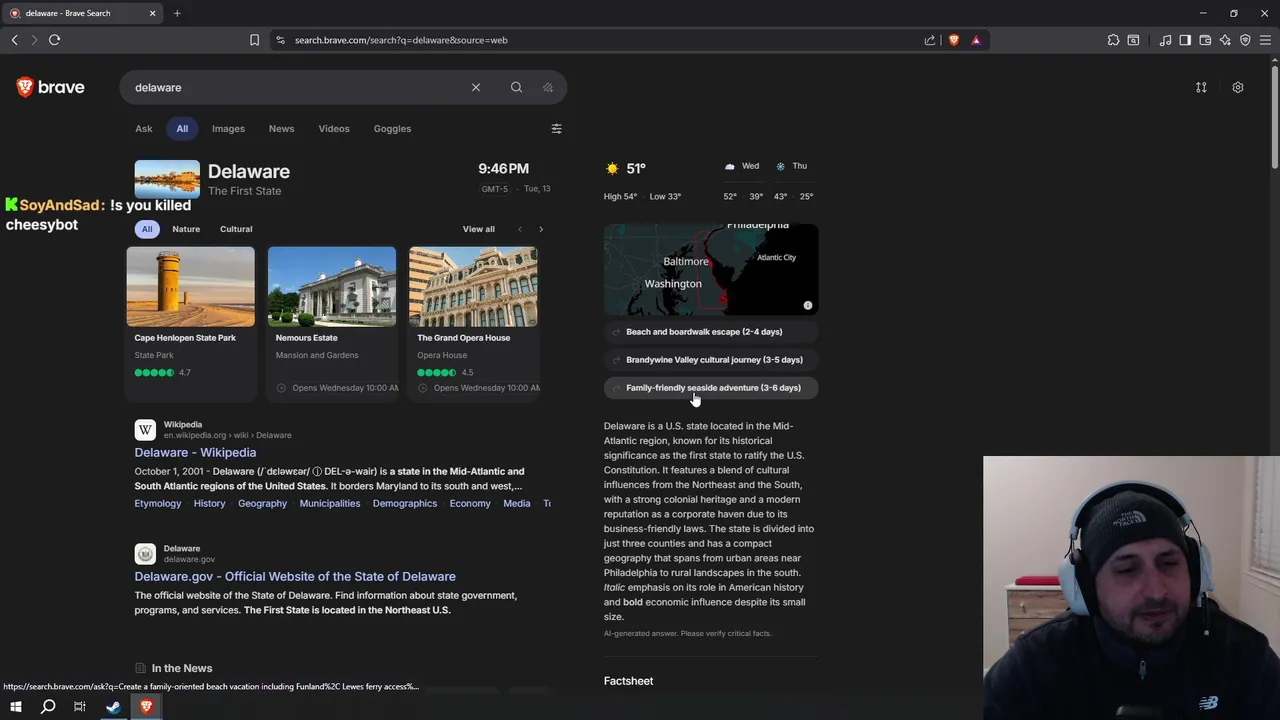Open the Goggles tab
Viewport: 1280px width, 720px height.
click(392, 128)
